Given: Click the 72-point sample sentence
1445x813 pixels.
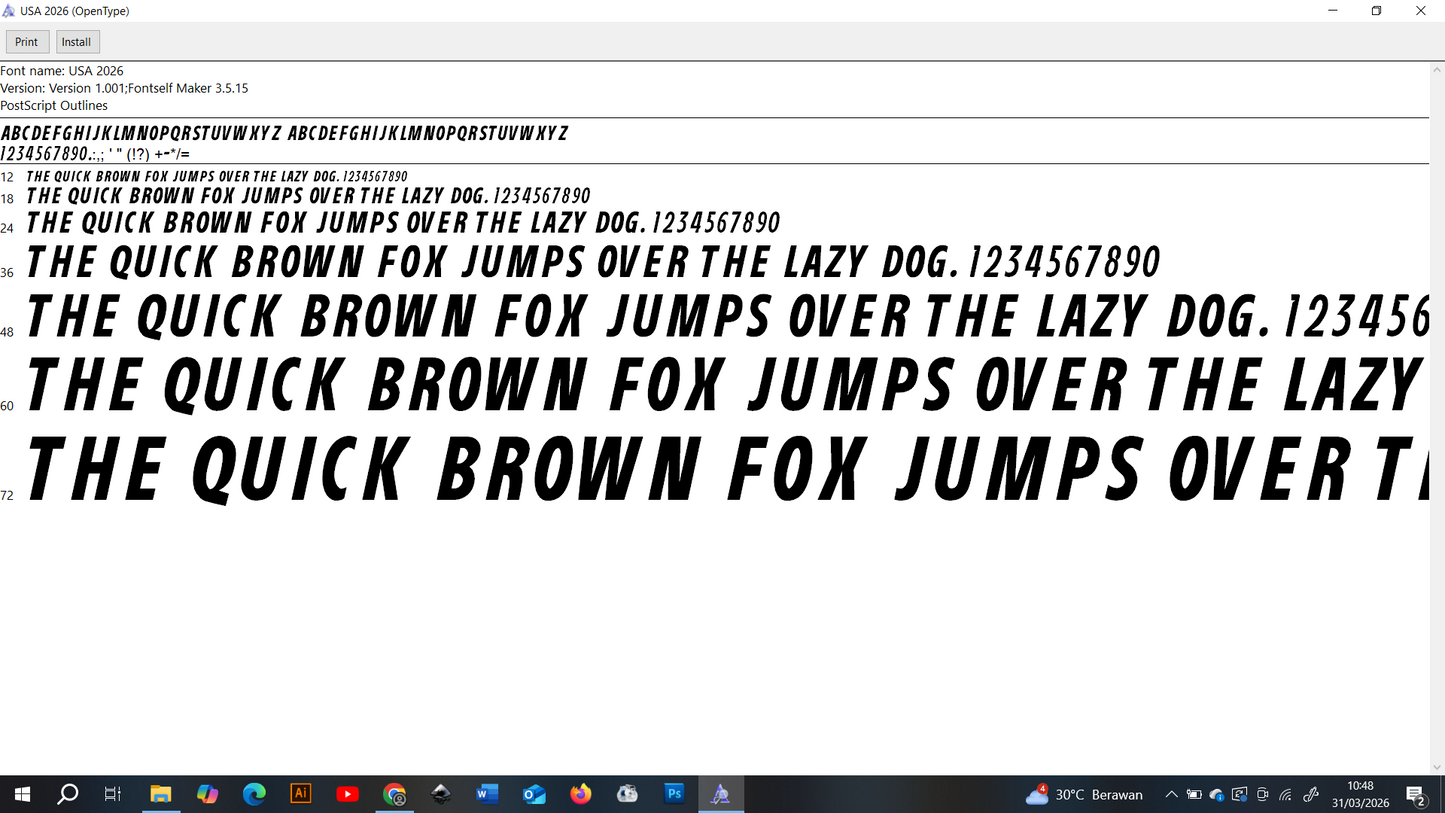Looking at the screenshot, I should [727, 468].
